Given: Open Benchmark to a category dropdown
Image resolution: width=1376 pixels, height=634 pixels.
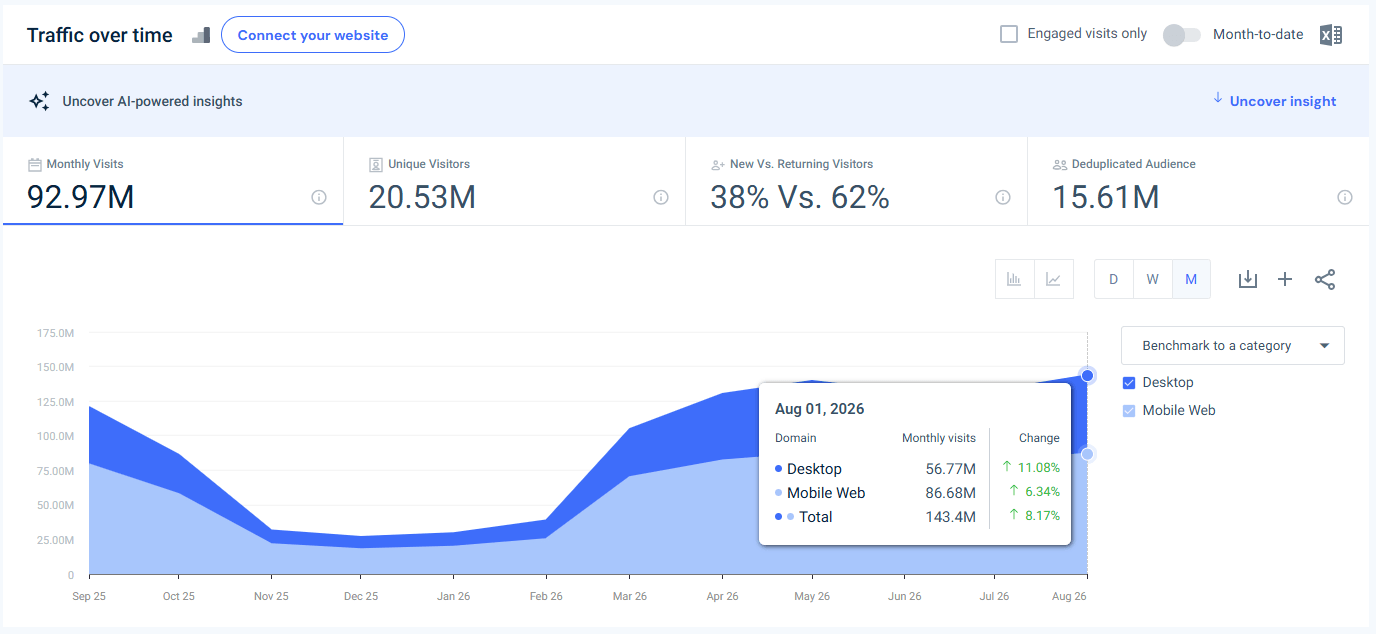Looking at the screenshot, I should click(1233, 345).
